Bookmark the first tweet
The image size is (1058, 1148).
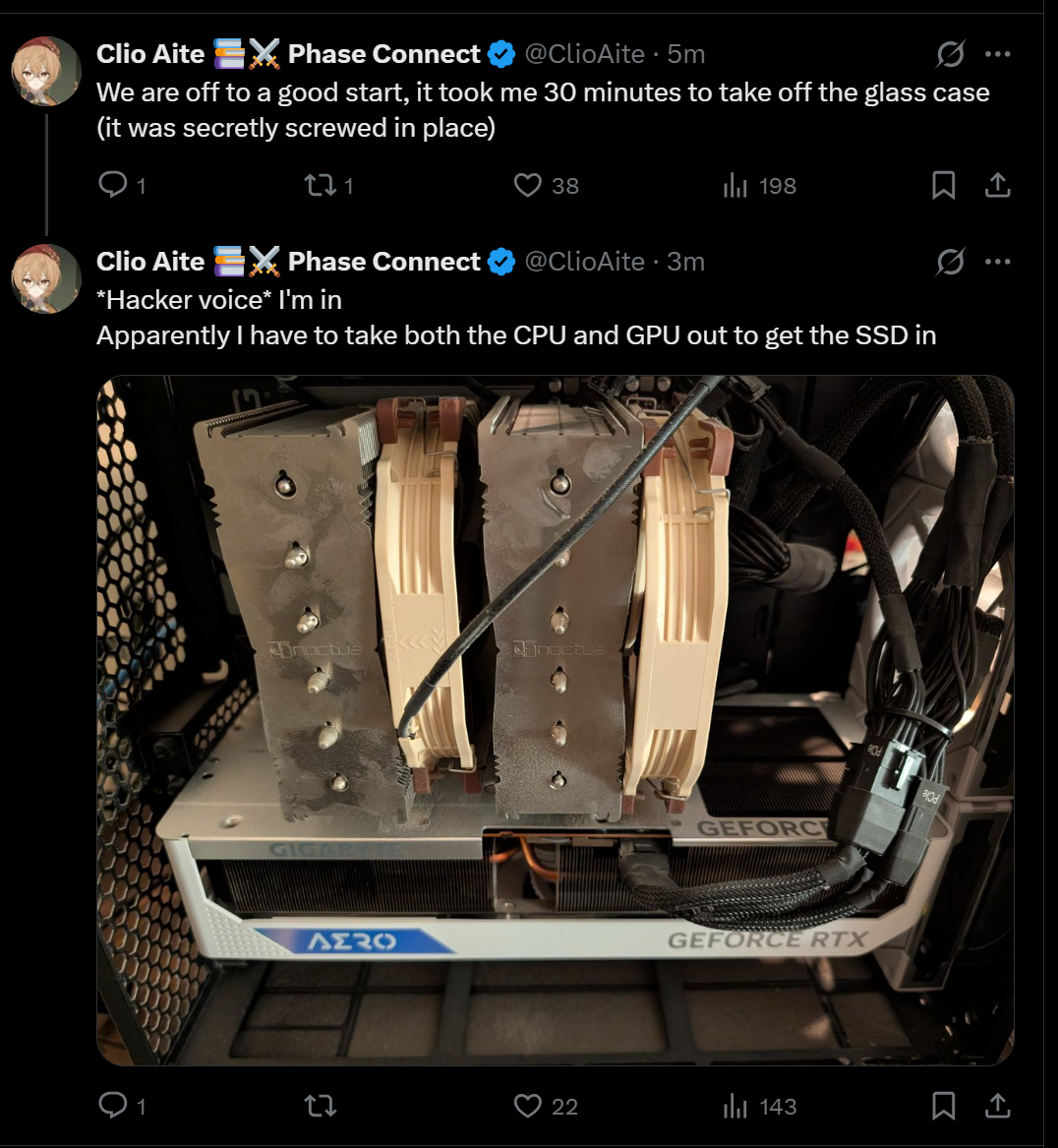click(x=944, y=185)
